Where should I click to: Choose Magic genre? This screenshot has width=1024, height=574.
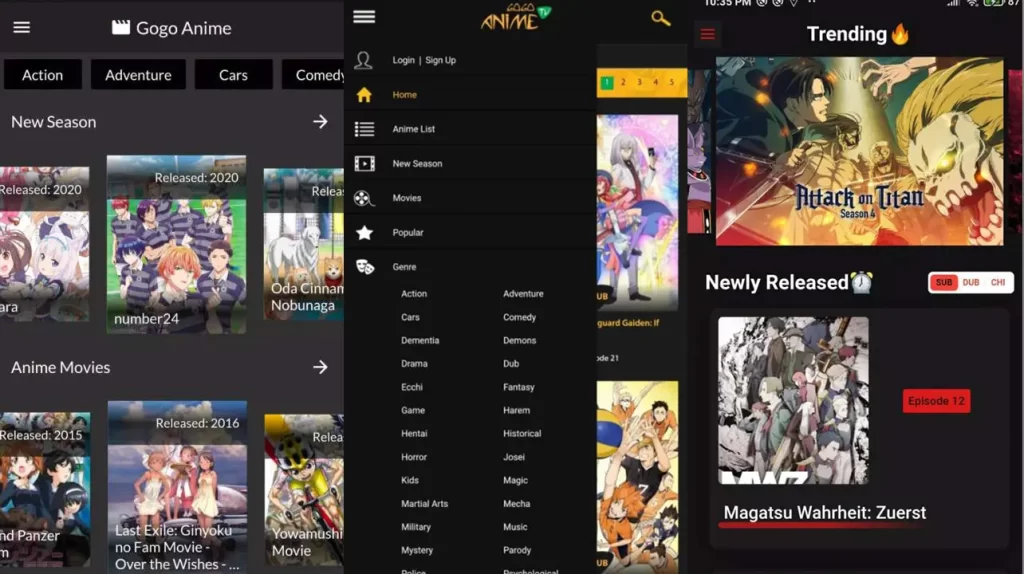pos(515,480)
